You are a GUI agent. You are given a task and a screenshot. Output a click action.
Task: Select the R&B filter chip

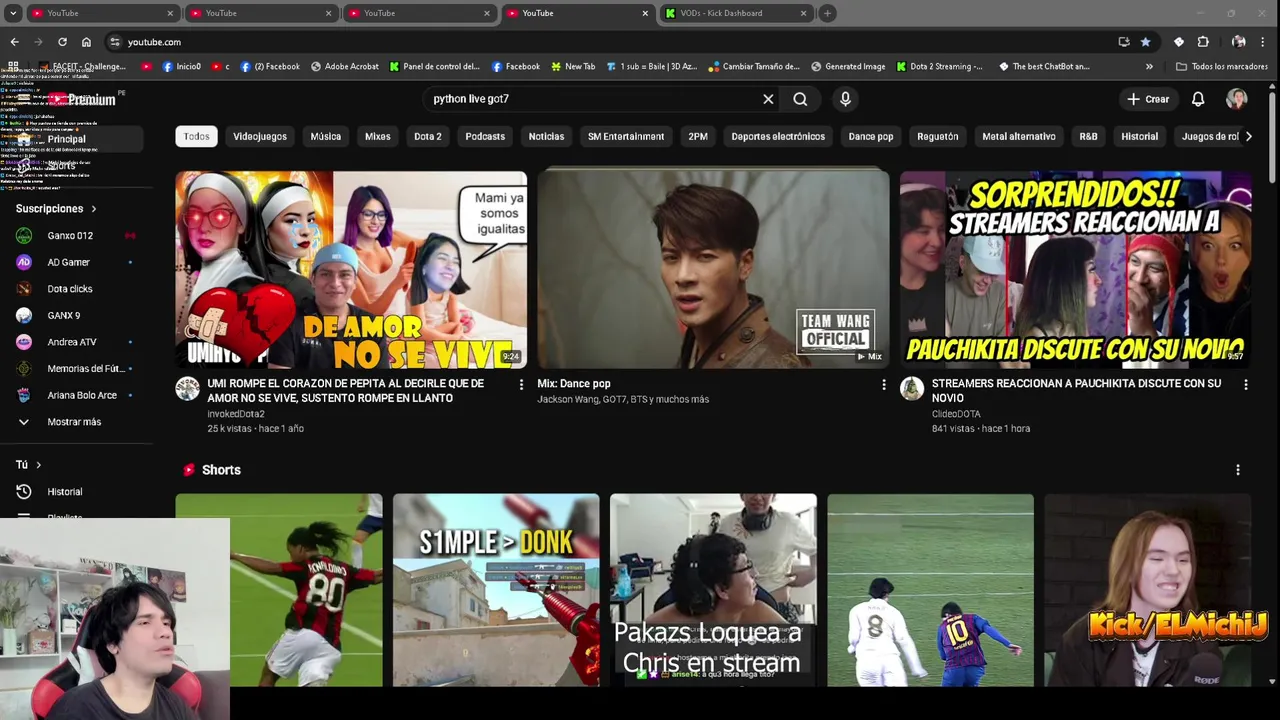pos(1088,136)
